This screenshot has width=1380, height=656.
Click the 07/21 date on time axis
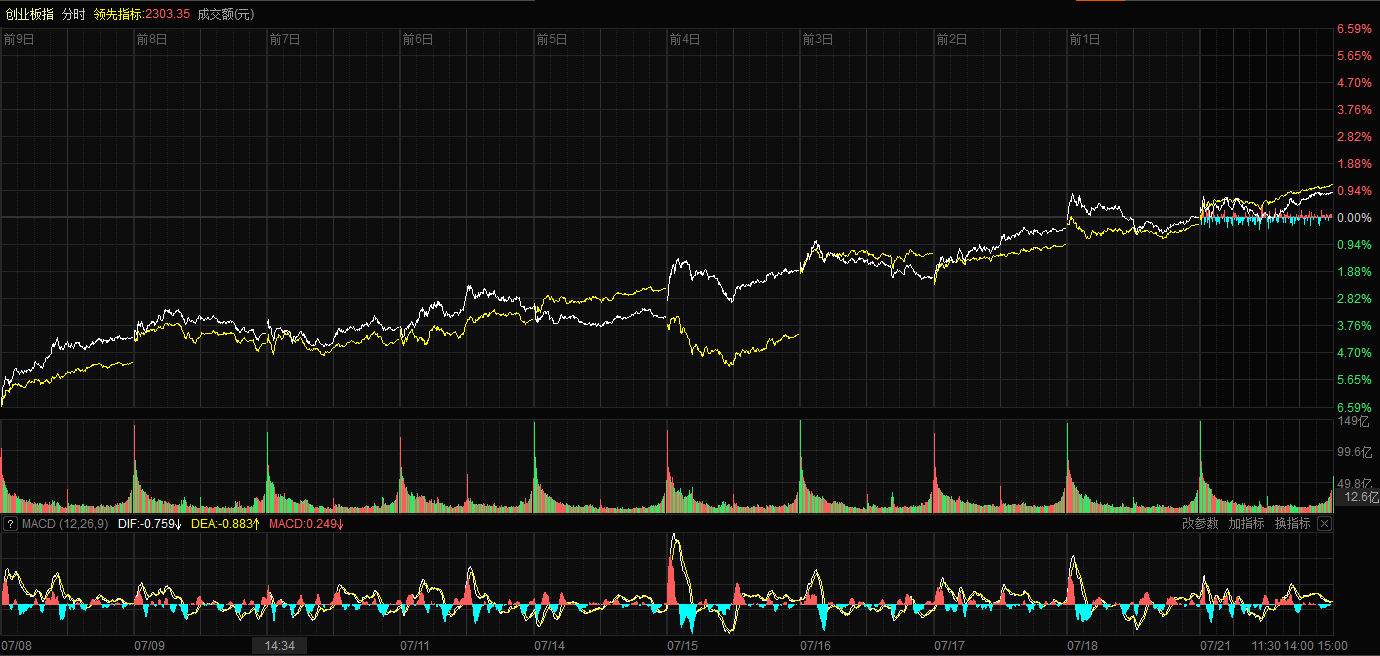(x=1215, y=646)
